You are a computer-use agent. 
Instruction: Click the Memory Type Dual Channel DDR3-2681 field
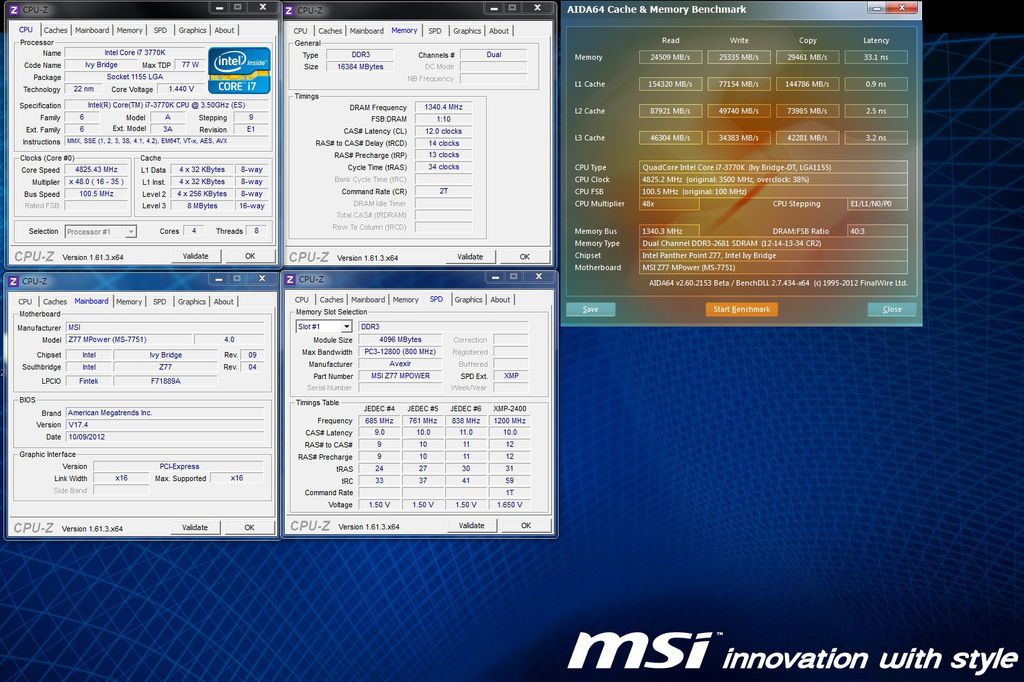pos(773,244)
